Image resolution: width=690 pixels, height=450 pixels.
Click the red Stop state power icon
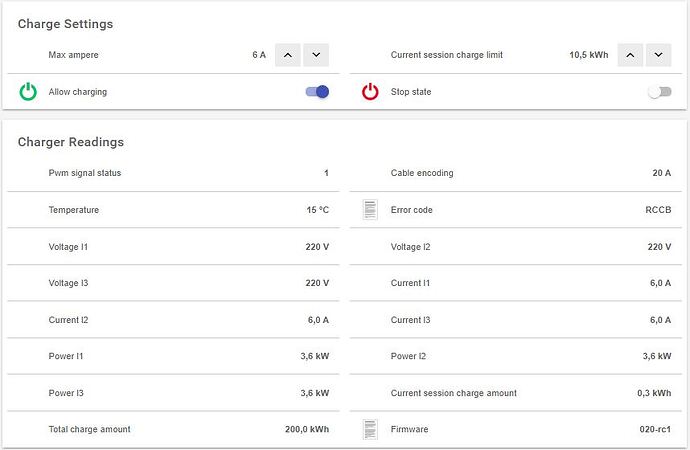pos(370,91)
